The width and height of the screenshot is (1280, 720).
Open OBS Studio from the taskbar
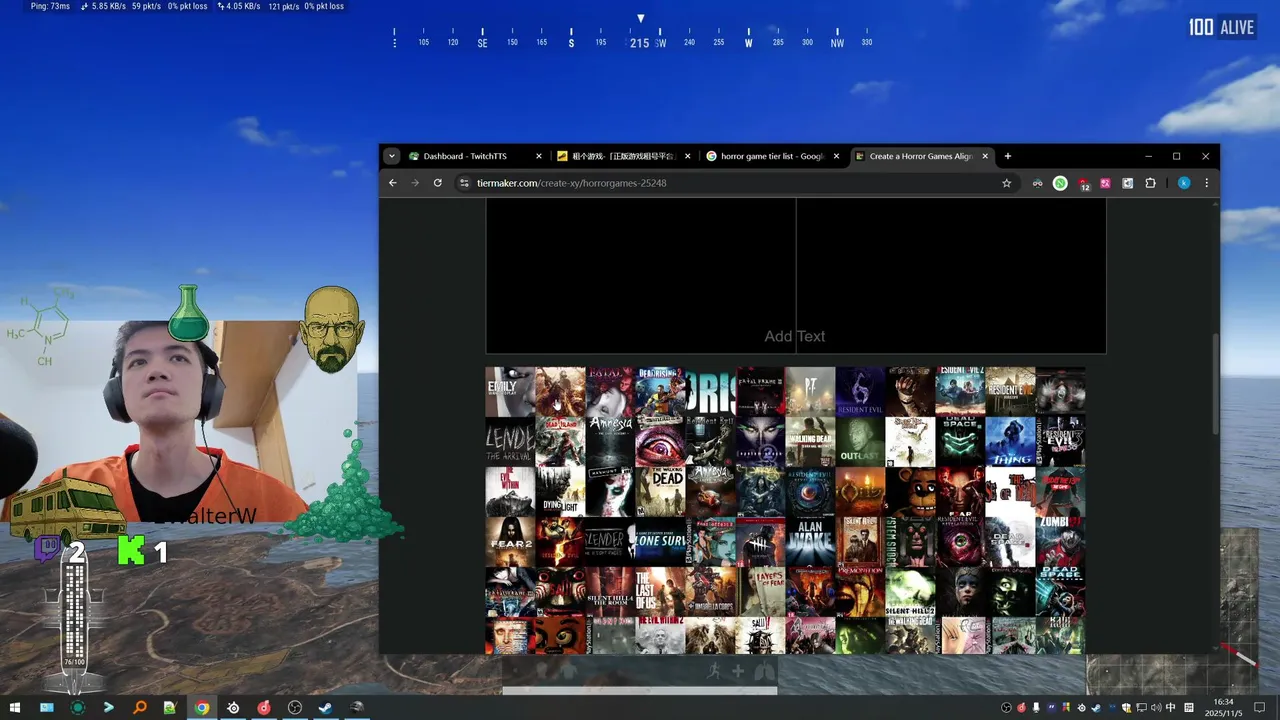point(295,707)
